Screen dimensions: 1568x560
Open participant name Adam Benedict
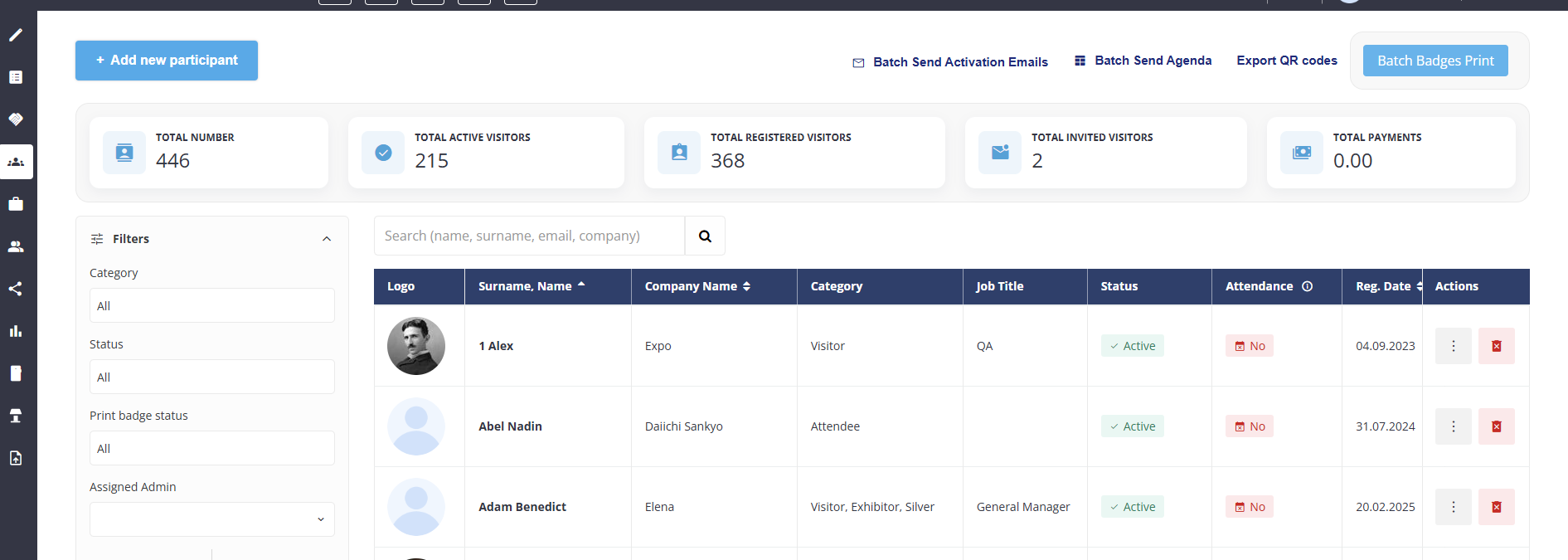522,507
